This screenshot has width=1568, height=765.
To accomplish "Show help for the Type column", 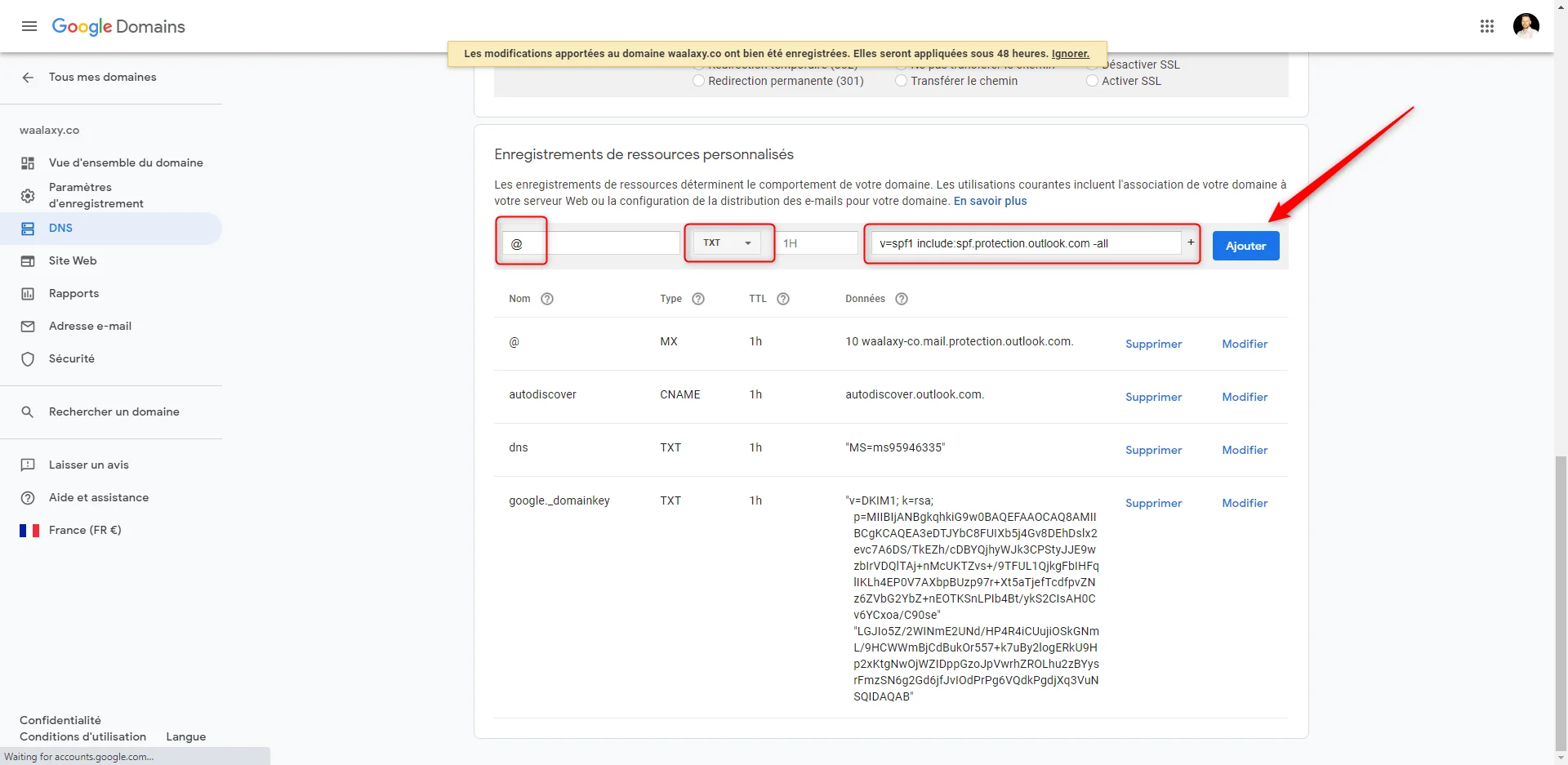I will [x=698, y=299].
